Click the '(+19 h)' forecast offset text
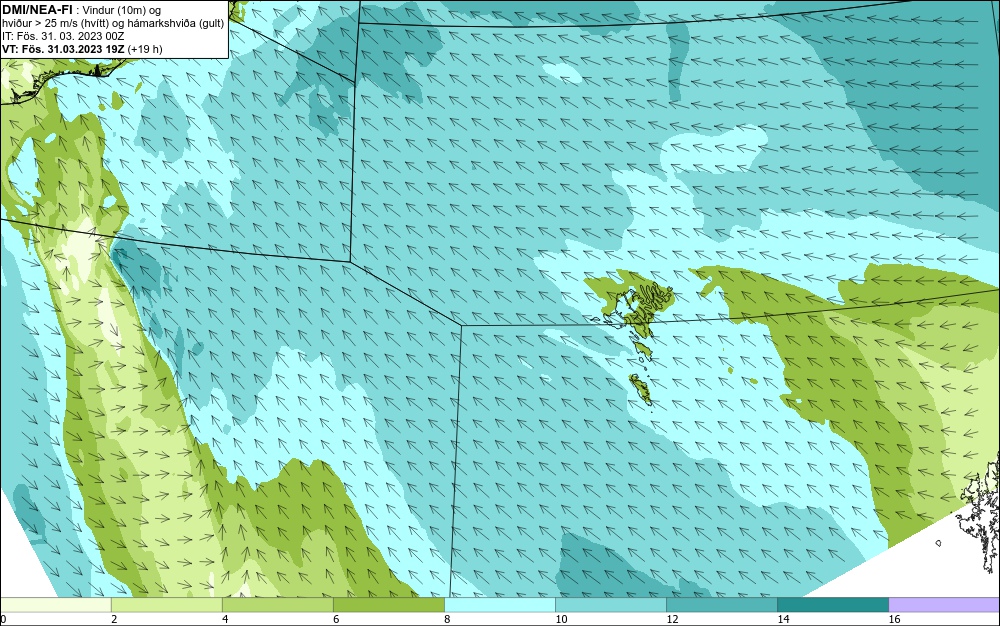Image resolution: width=1000 pixels, height=626 pixels. click(x=145, y=48)
